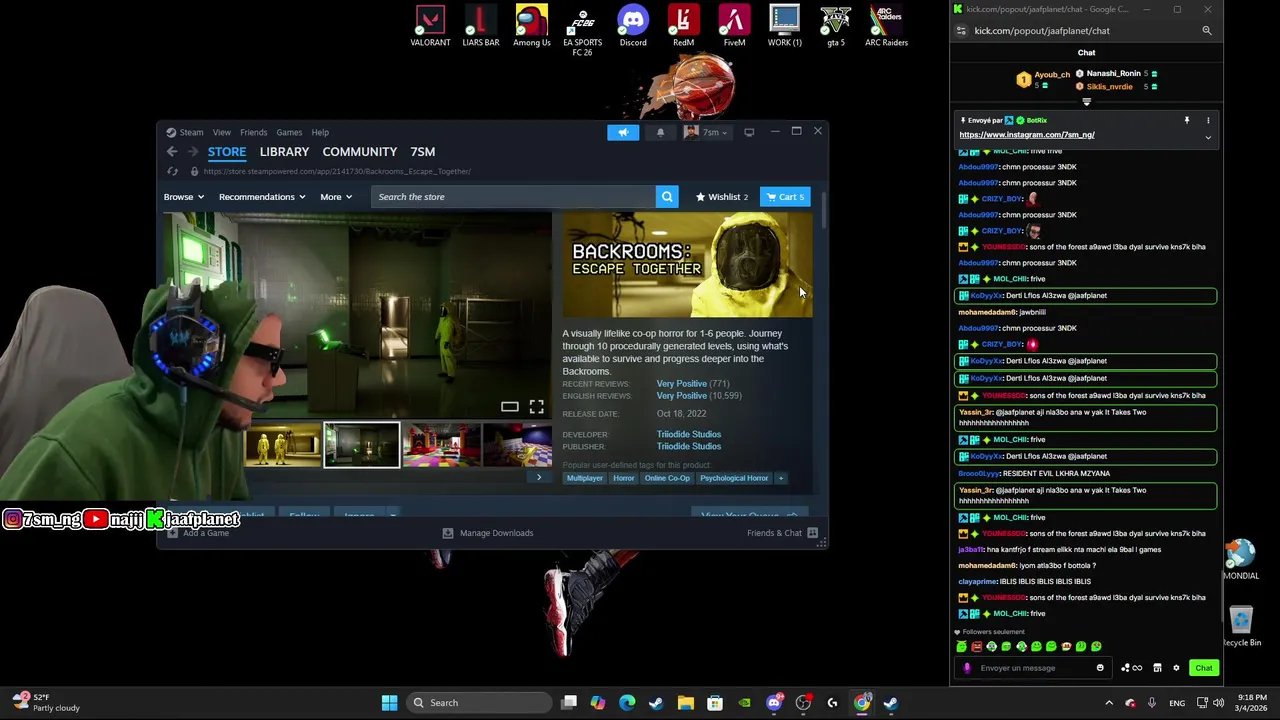This screenshot has height=720, width=1280.
Task: Open Chrome from the taskbar
Action: (x=861, y=703)
